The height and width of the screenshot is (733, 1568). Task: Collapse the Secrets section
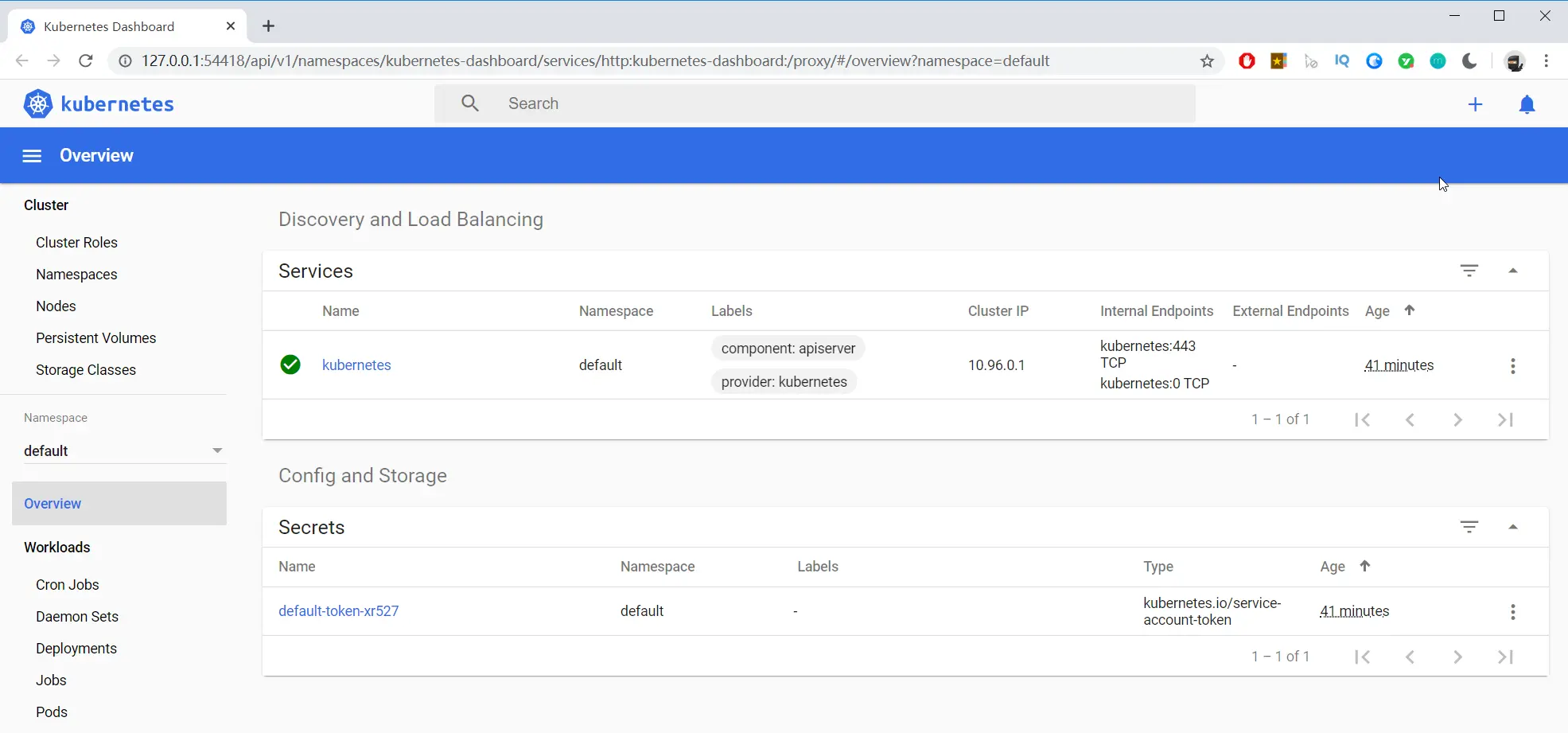1513,527
